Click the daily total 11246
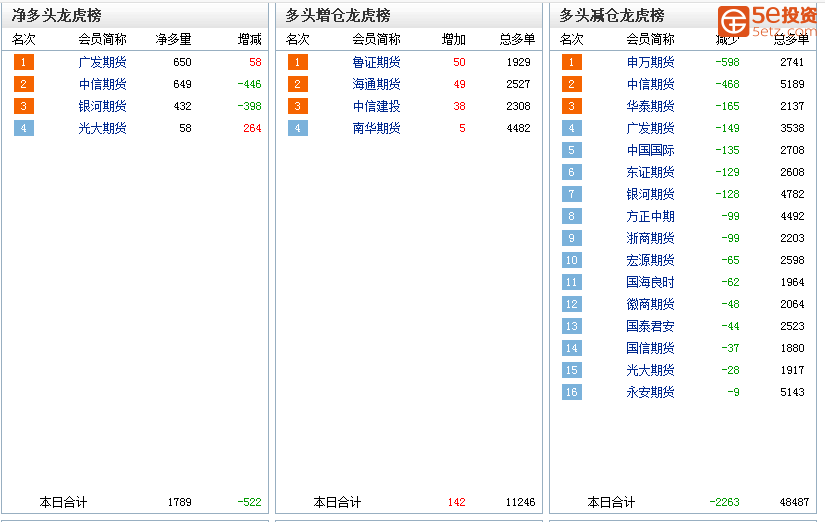 point(520,503)
